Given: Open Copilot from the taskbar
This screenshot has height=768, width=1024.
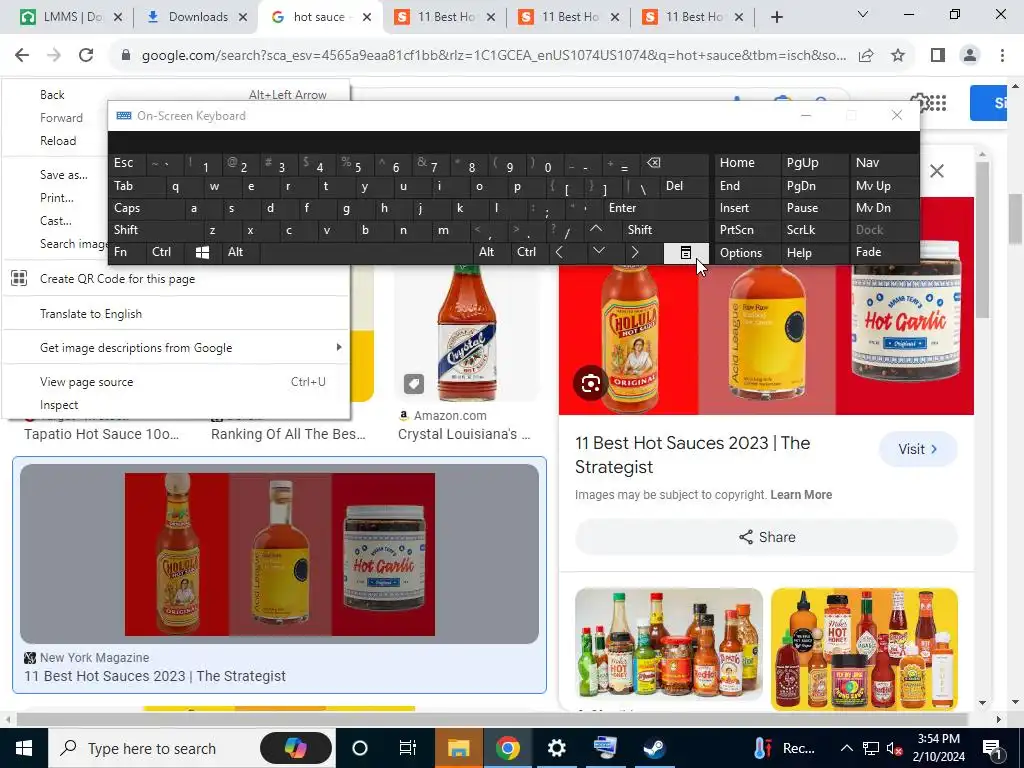Looking at the screenshot, I should [x=295, y=748].
